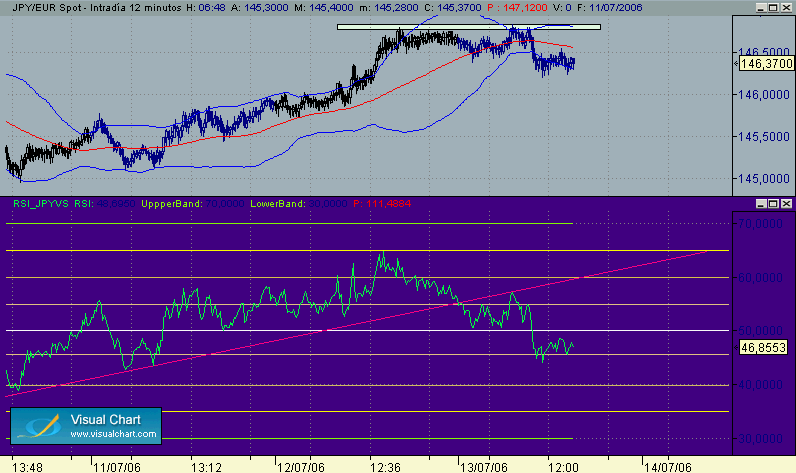Click RSI axis label 60,0000

[760, 278]
